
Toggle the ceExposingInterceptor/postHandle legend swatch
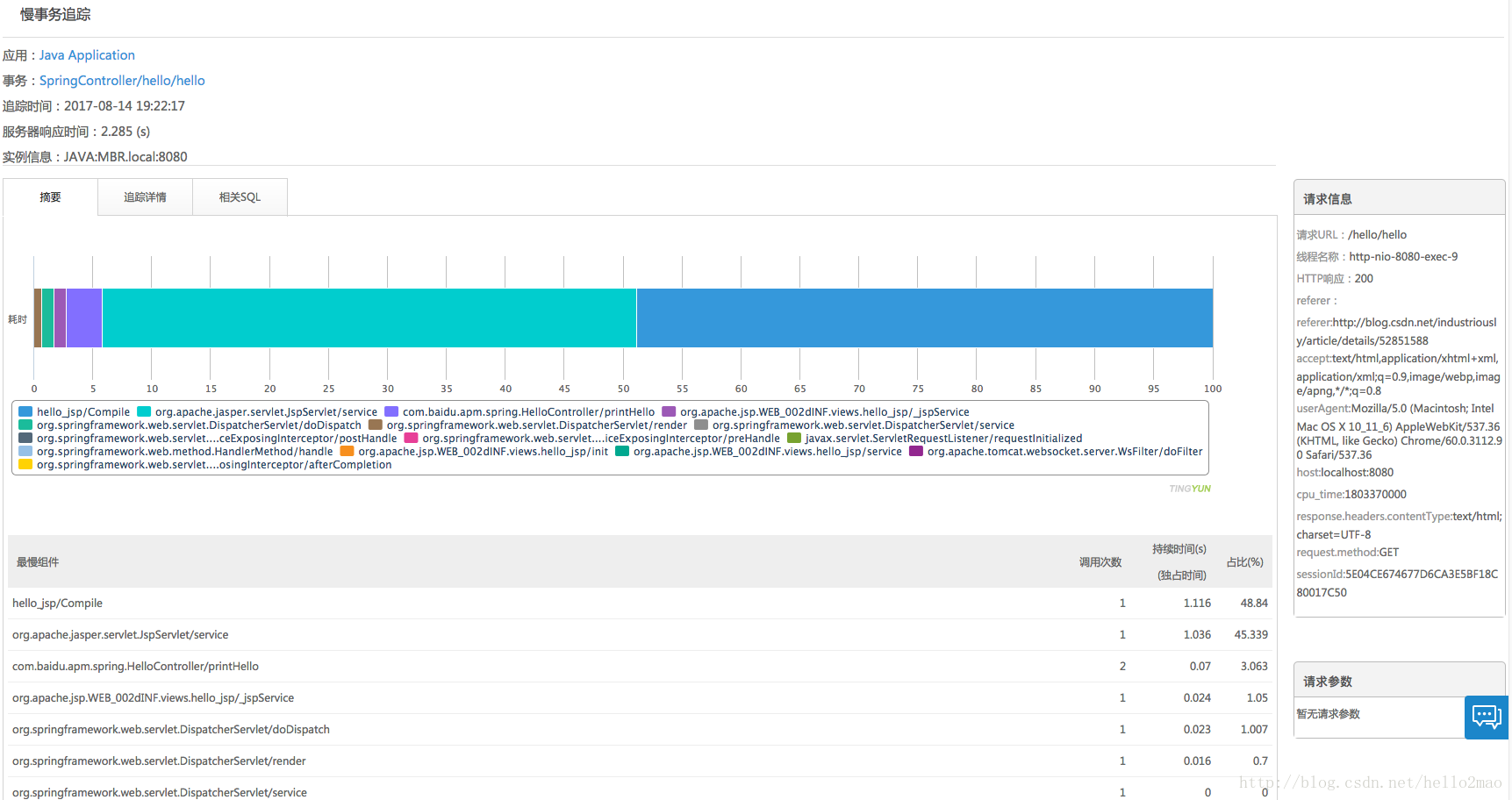[25, 438]
